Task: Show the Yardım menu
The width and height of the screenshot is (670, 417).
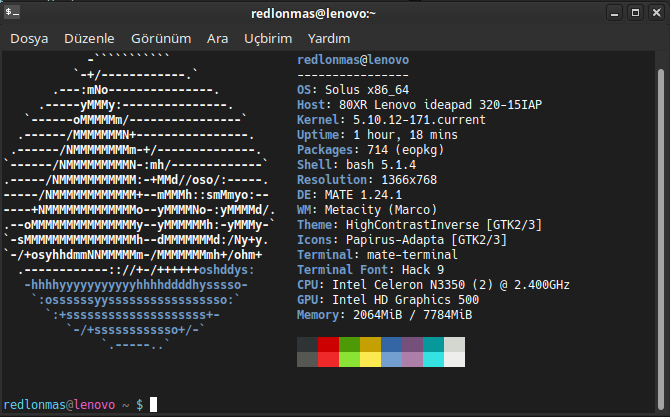Action: [328, 38]
